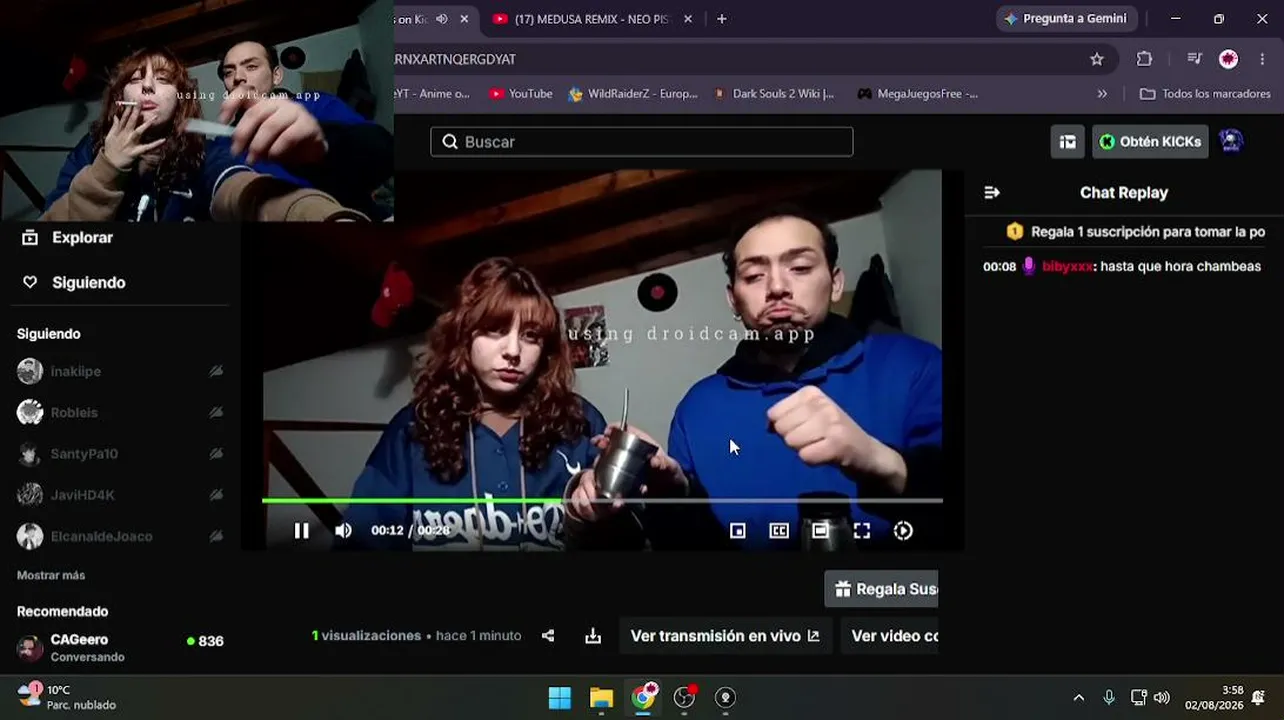This screenshot has width=1284, height=720.
Task: Open the Windows Start menu
Action: [560, 698]
